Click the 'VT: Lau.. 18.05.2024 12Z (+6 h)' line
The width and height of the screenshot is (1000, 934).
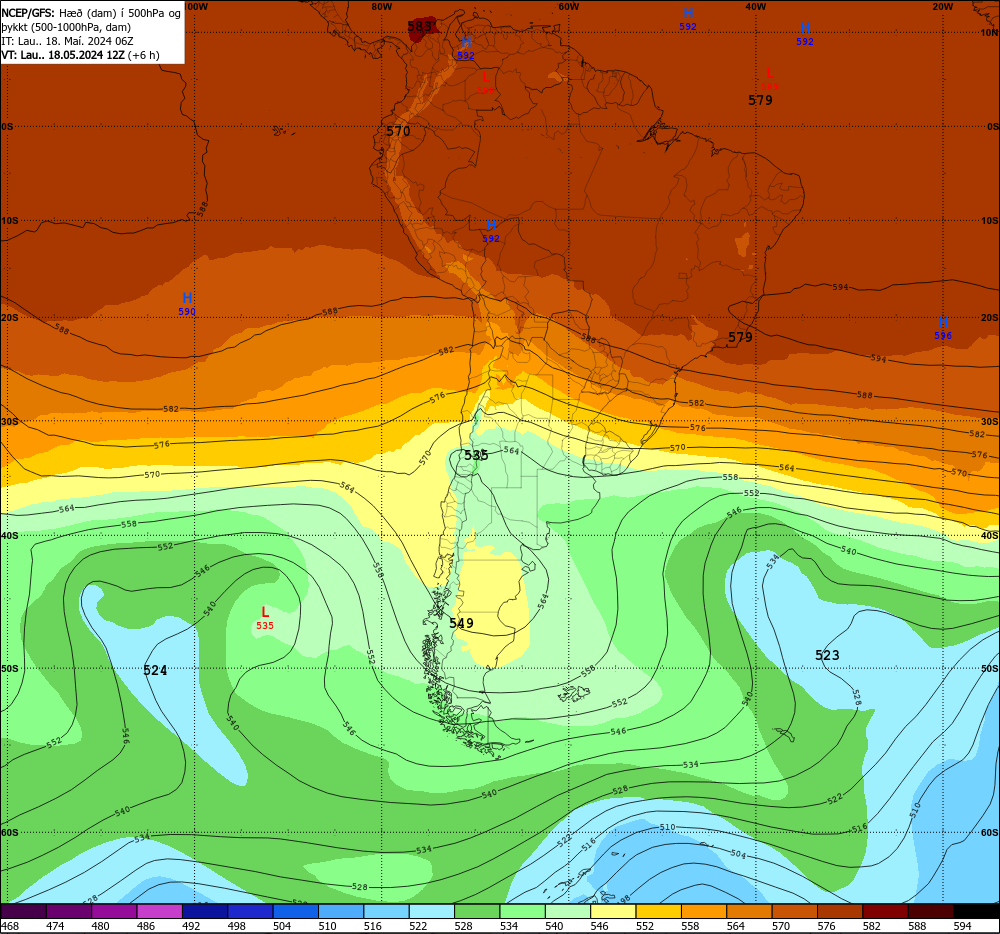80,55
